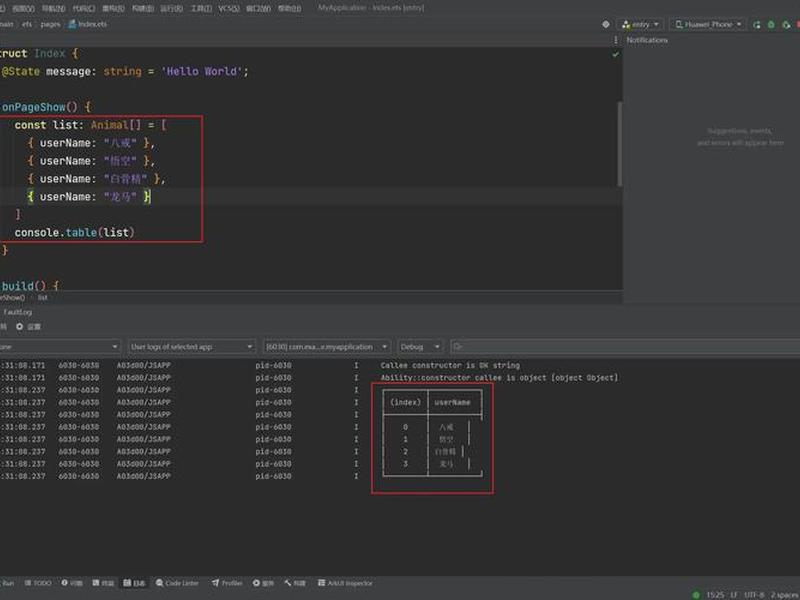Click the list breadcrumb below the editor

(42, 297)
